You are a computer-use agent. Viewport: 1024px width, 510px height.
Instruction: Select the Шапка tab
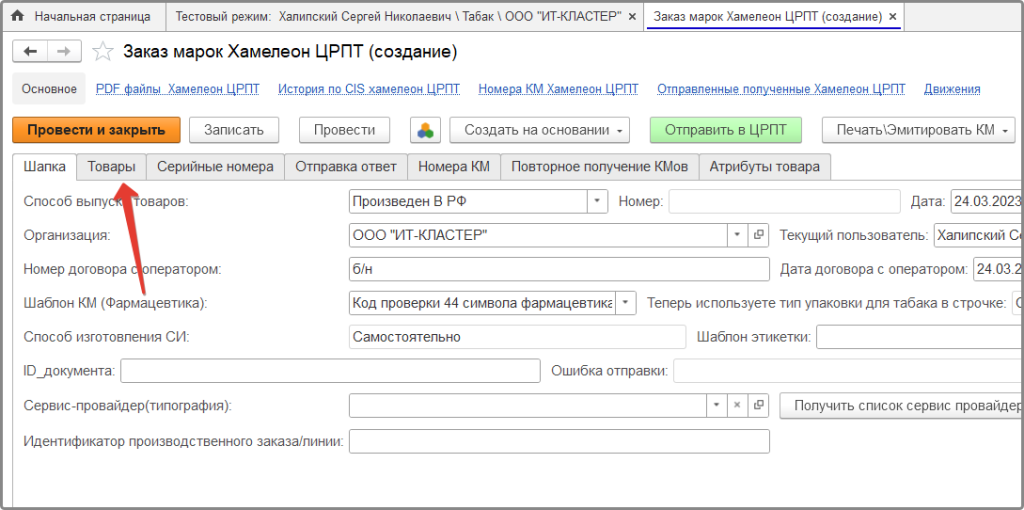tap(44, 167)
